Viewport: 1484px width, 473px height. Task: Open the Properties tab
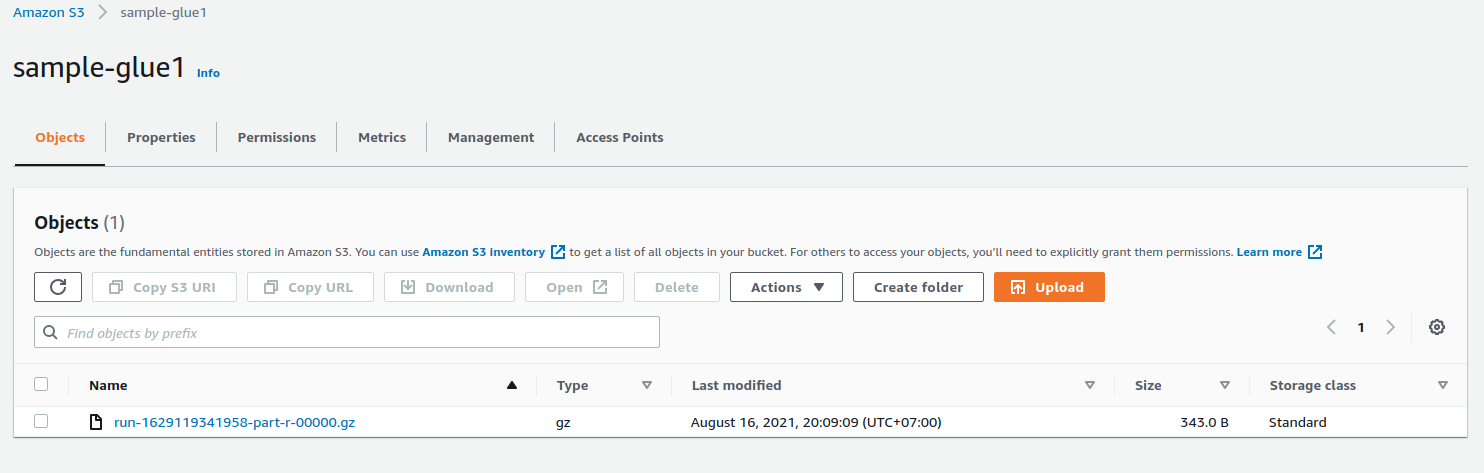[161, 137]
